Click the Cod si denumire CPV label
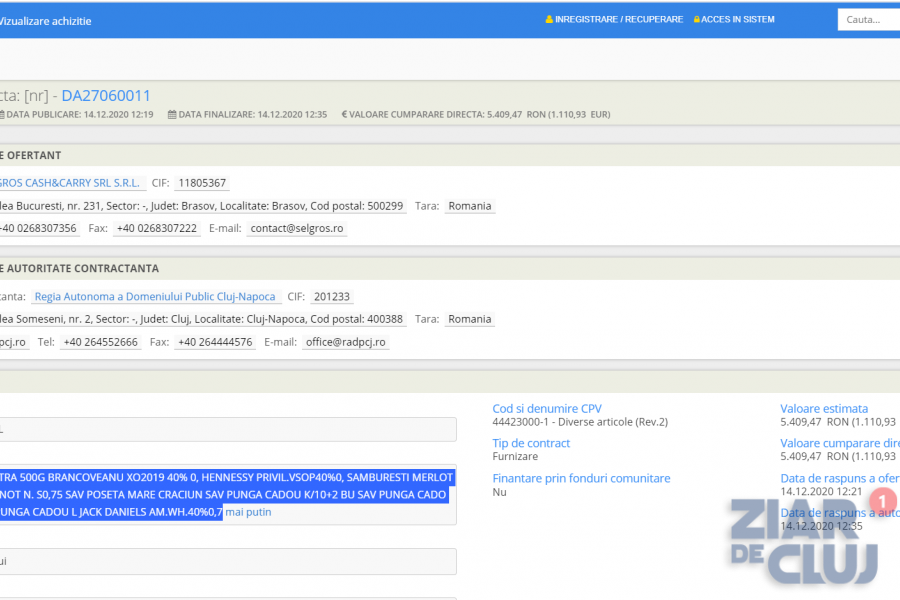Screen dimensions: 900x600 click(547, 408)
